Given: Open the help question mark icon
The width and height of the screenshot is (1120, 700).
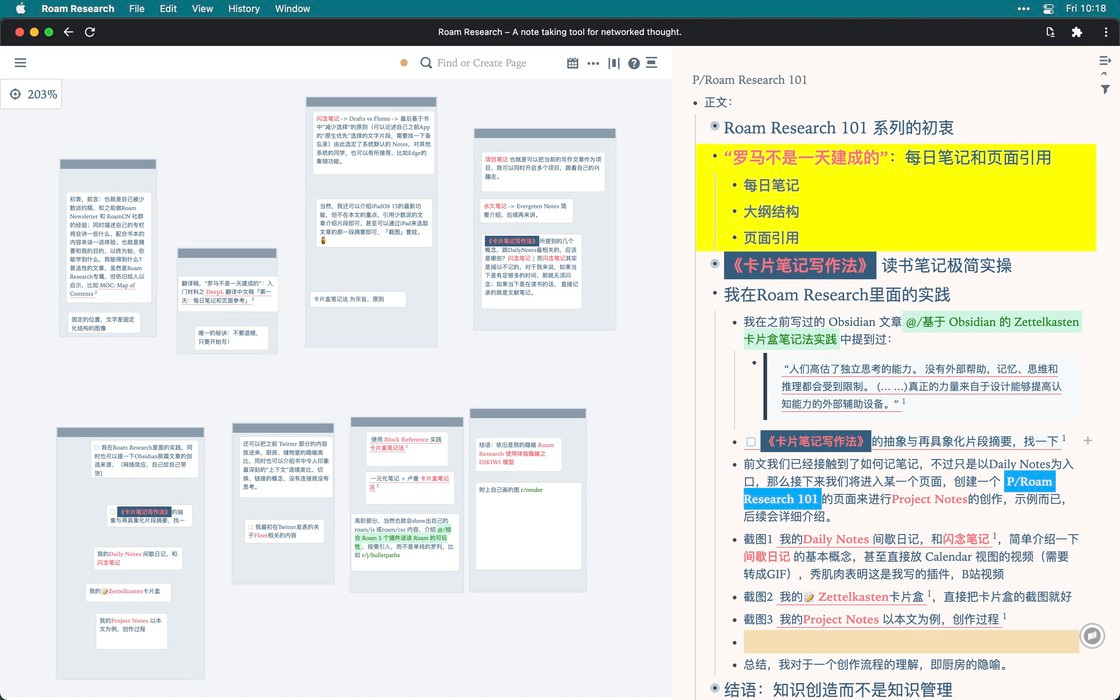Looking at the screenshot, I should (634, 63).
